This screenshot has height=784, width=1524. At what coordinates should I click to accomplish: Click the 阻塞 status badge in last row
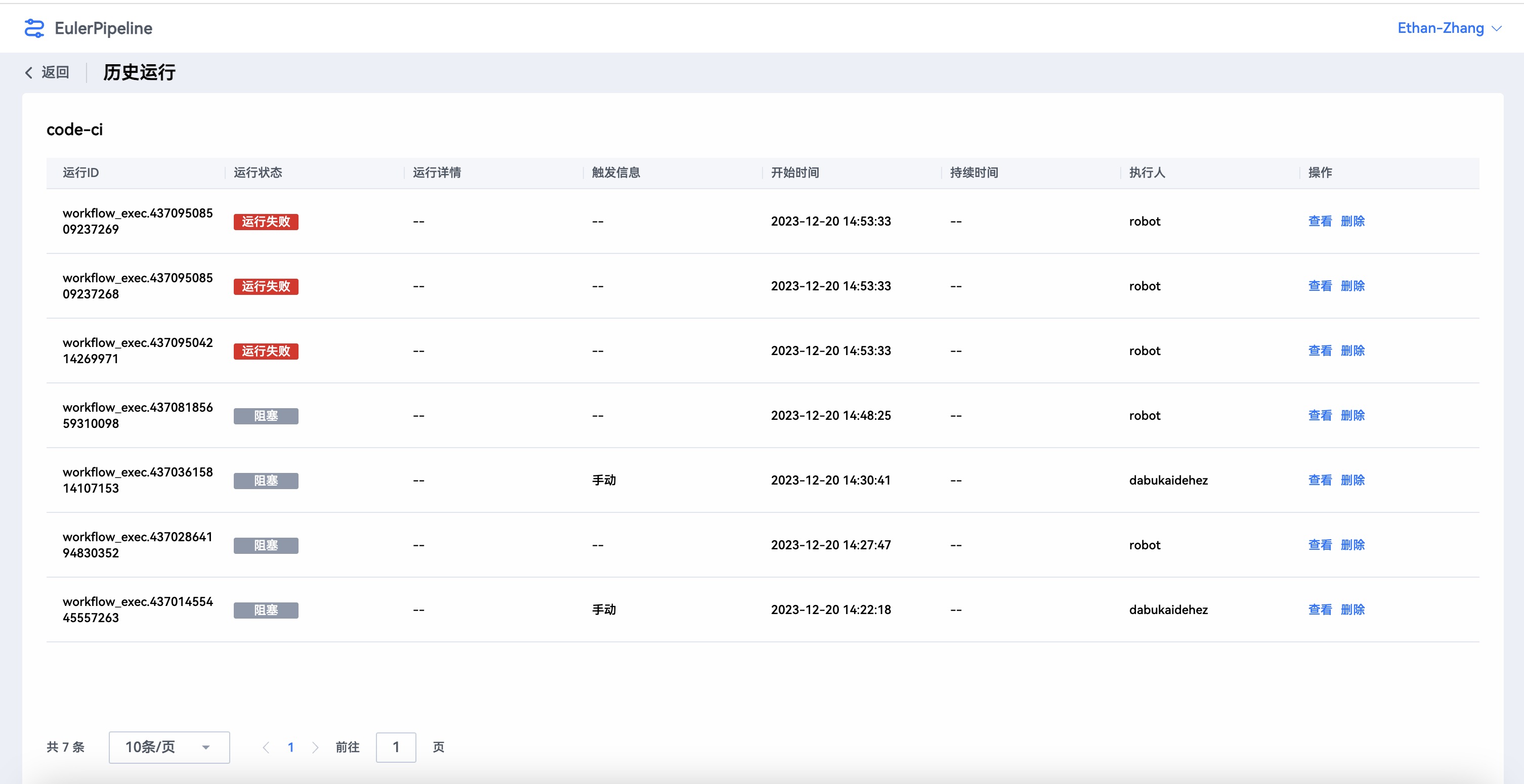pos(266,610)
